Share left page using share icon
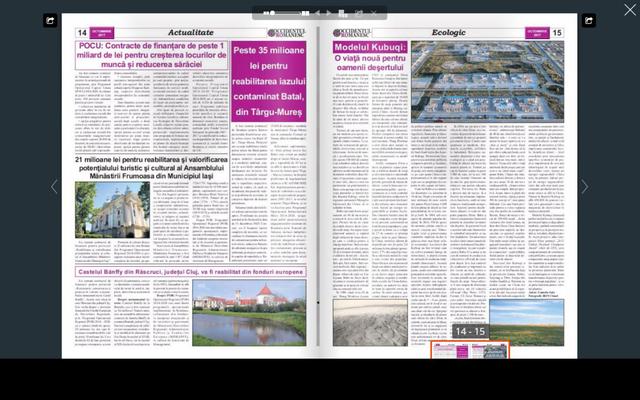 (x=50, y=20)
